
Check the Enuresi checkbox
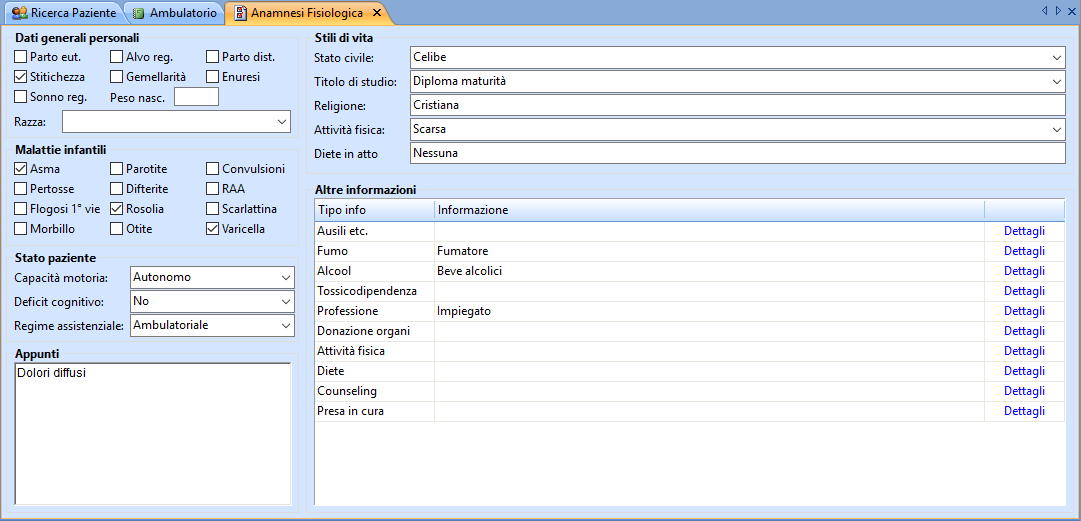pos(212,76)
